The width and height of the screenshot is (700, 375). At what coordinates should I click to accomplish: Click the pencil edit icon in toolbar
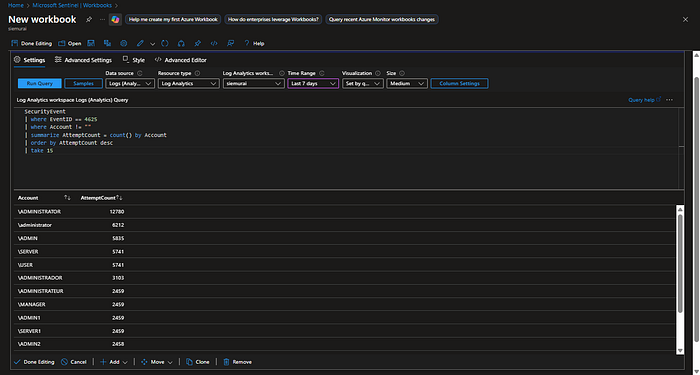pos(140,43)
